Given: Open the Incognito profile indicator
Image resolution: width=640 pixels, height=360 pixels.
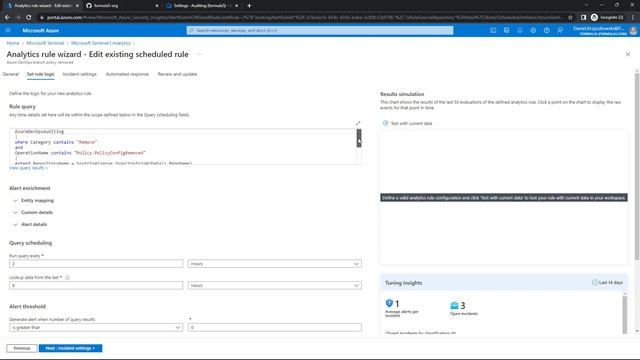Looking at the screenshot, I should tap(607, 18).
